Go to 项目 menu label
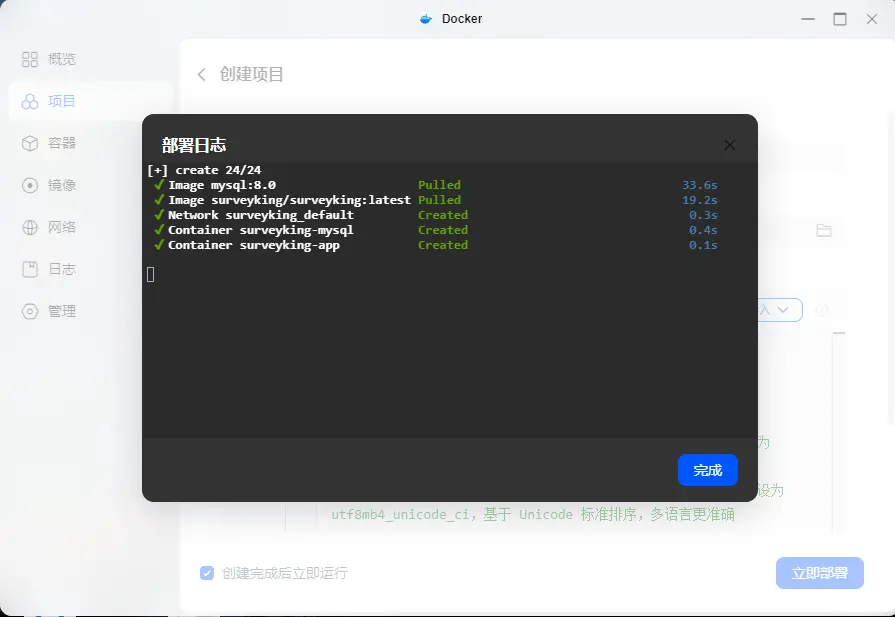Screen dimensions: 895x617 pyautogui.click(x=62, y=101)
